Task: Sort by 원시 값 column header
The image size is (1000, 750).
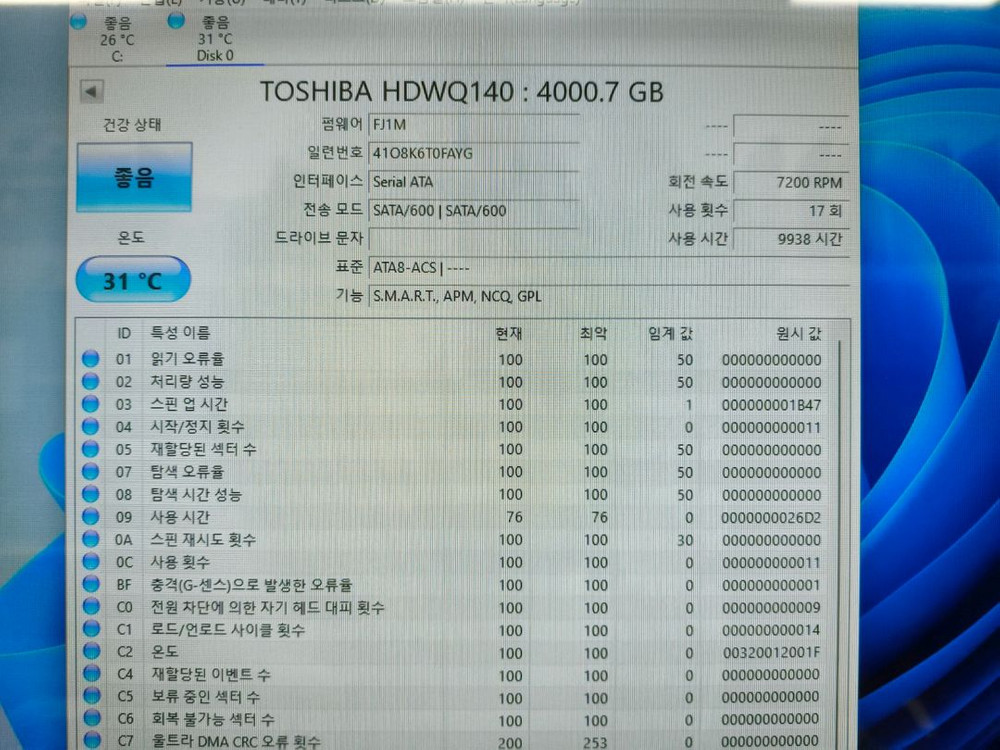Action: [799, 333]
